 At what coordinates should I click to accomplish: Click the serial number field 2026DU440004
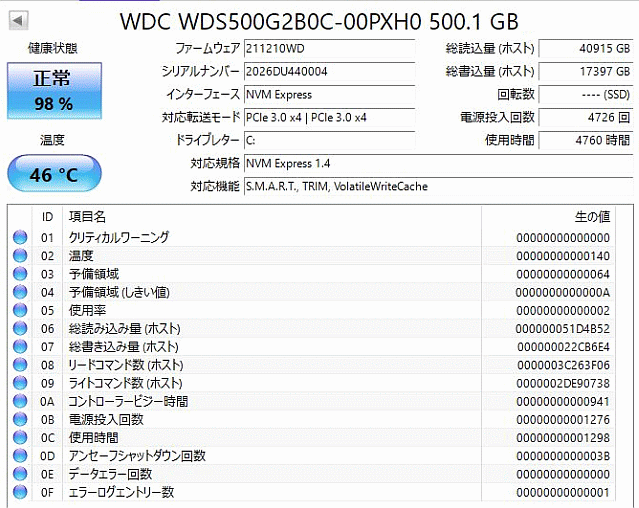pyautogui.click(x=329, y=72)
